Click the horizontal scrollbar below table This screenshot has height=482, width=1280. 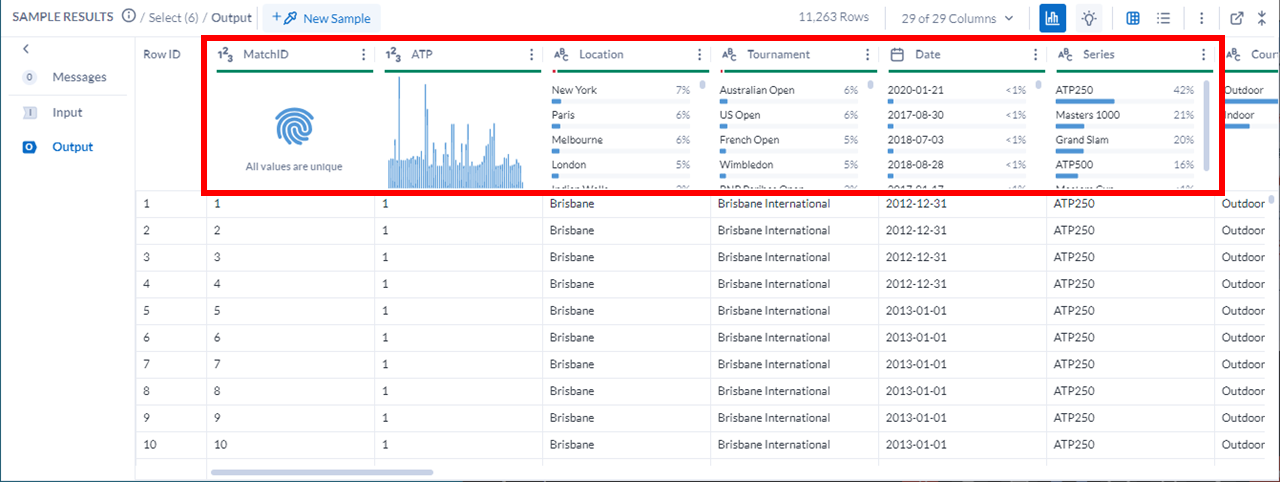coord(321,471)
